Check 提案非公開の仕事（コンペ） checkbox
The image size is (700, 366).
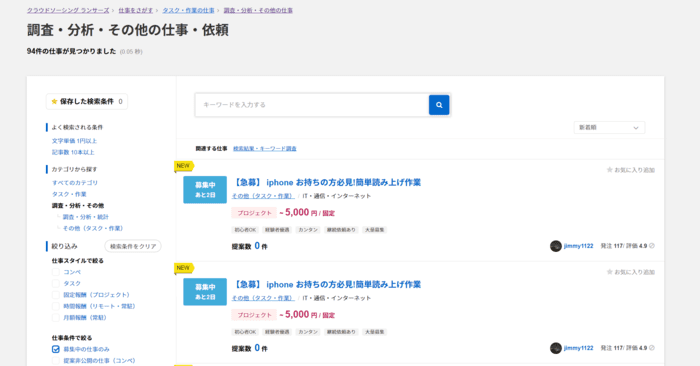coord(56,361)
